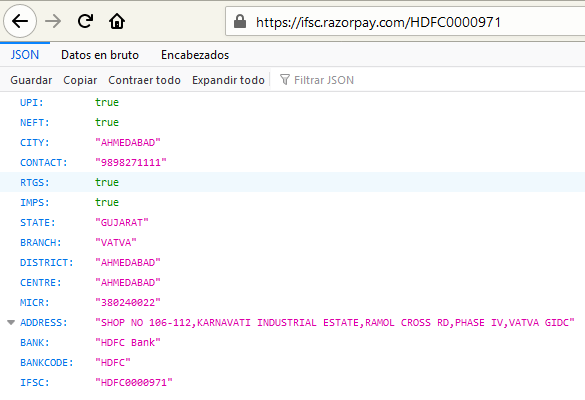Open the Datos en bruto tab
585x400 pixels.
(x=100, y=55)
